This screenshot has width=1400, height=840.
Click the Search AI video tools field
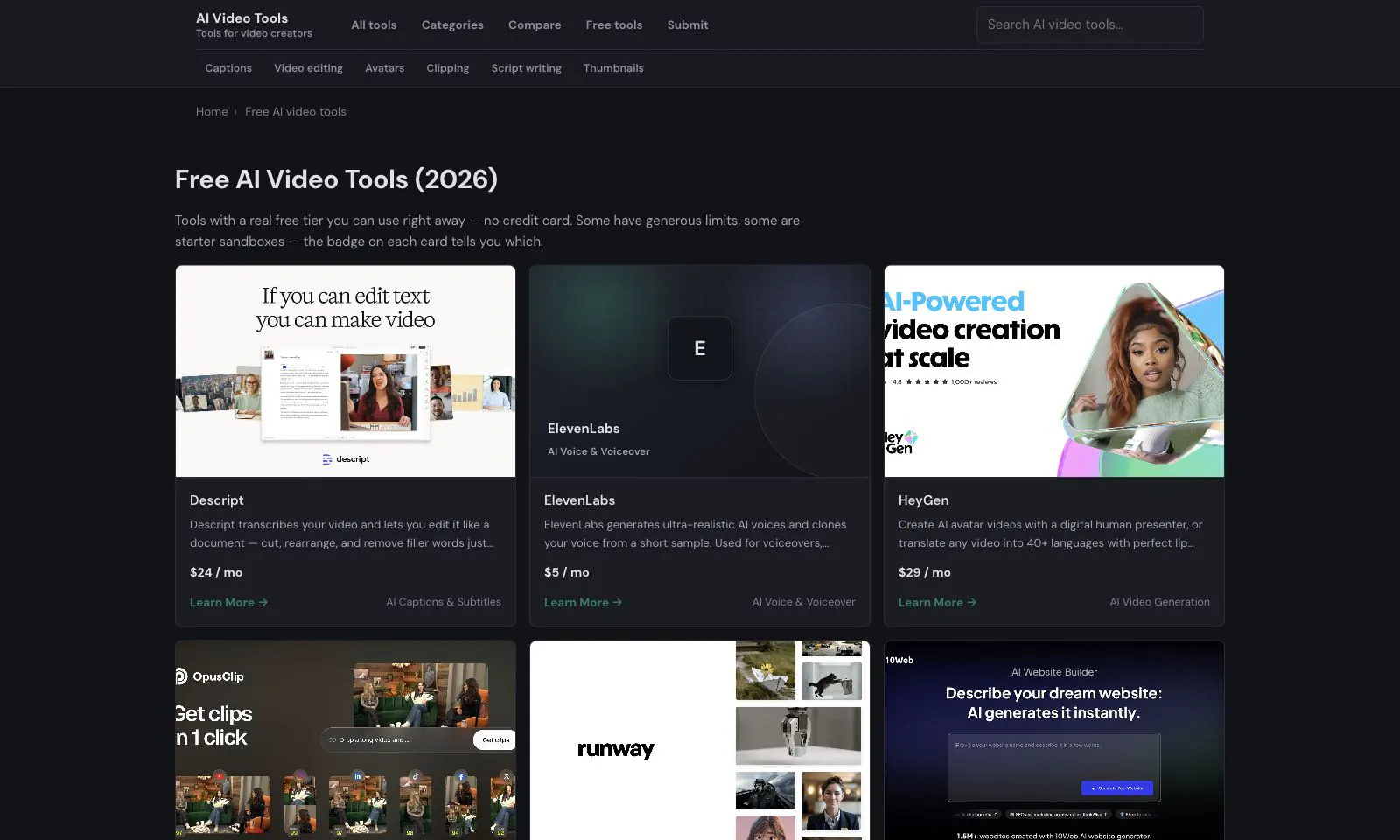tap(1090, 24)
